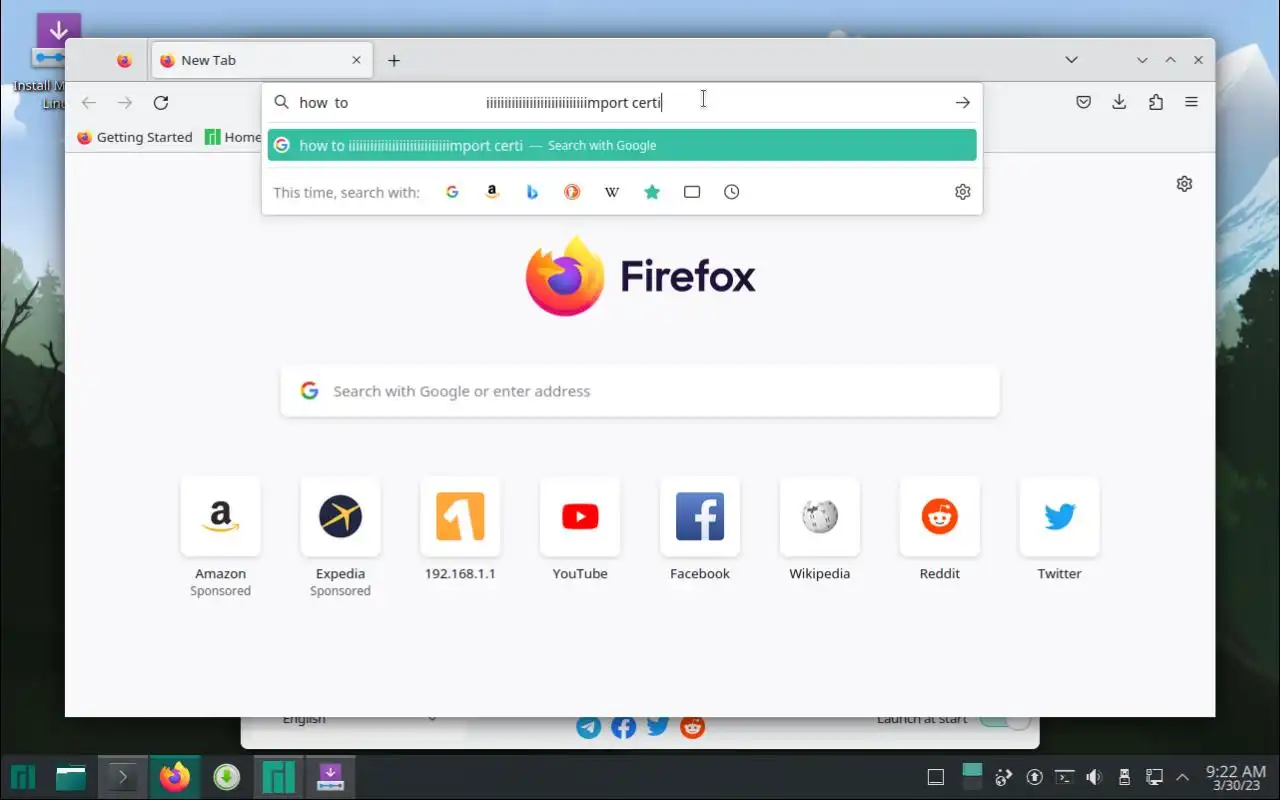The height and width of the screenshot is (800, 1280).
Task: Select 'Search with Google' suggestion row
Action: (x=622, y=145)
